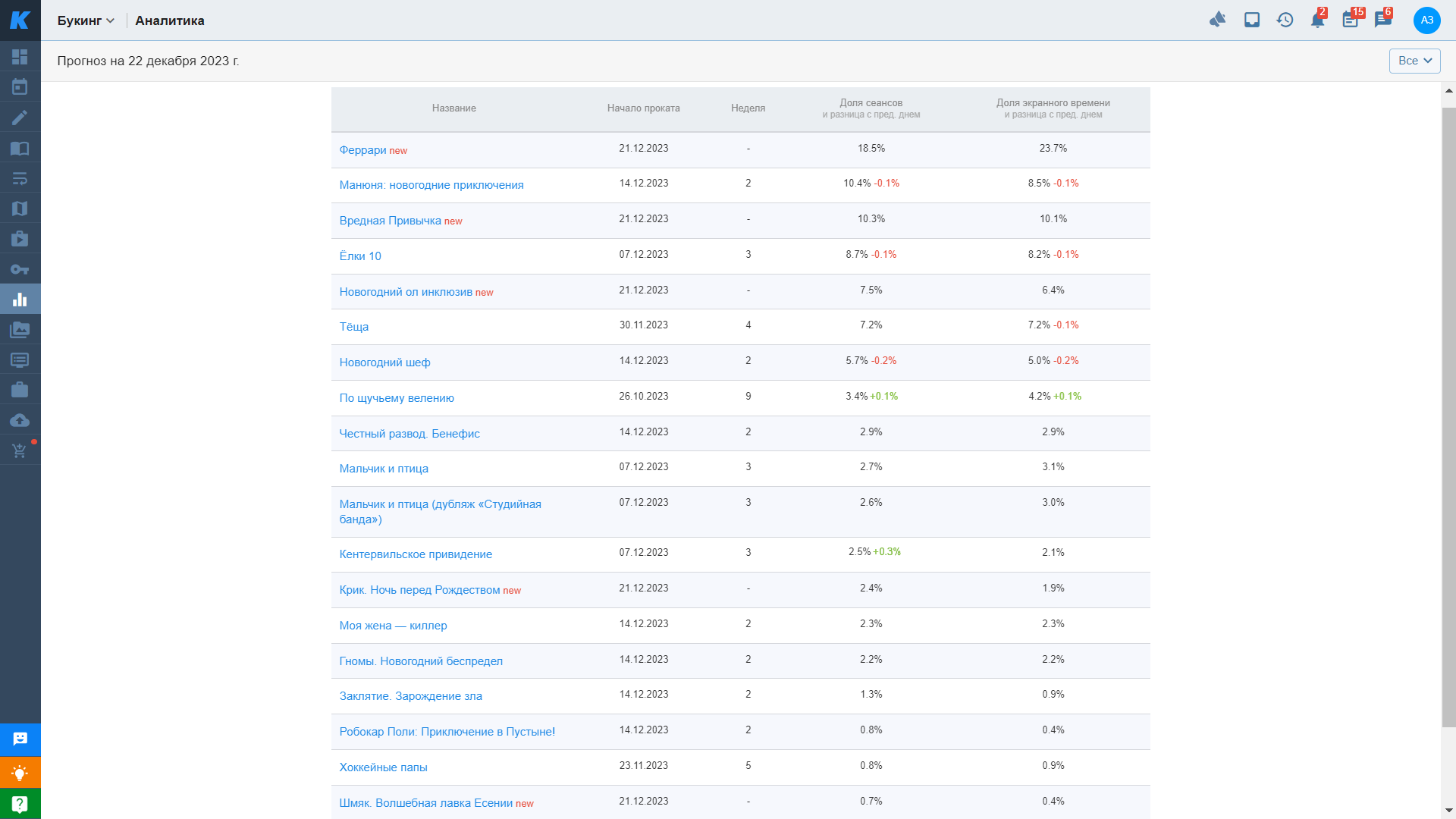Click release date 26.10.2023
This screenshot has width=1456, height=819.
click(x=643, y=397)
